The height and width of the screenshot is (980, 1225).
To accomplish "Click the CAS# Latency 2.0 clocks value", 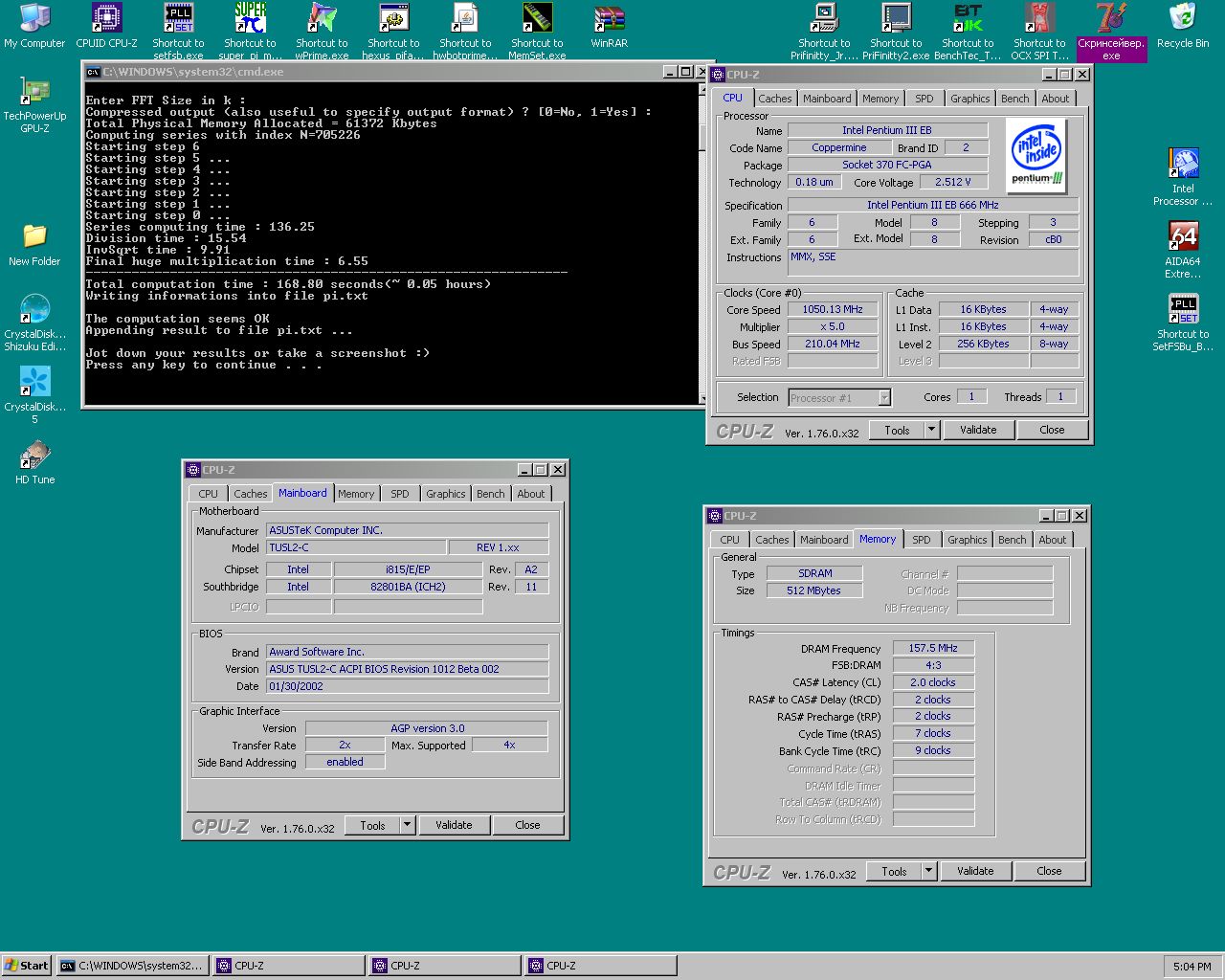I will pyautogui.click(x=933, y=682).
